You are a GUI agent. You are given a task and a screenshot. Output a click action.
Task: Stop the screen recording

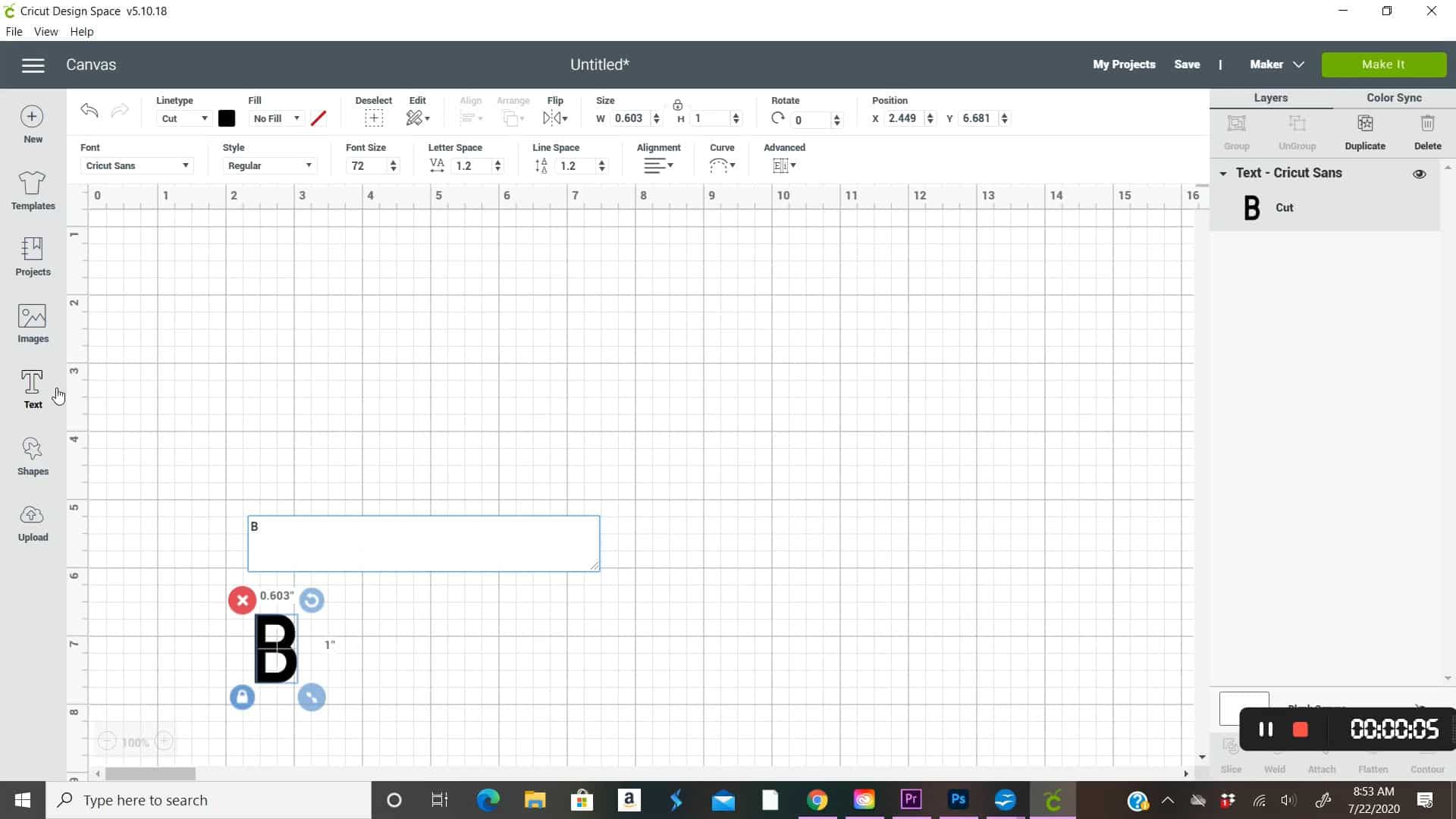point(1301,730)
